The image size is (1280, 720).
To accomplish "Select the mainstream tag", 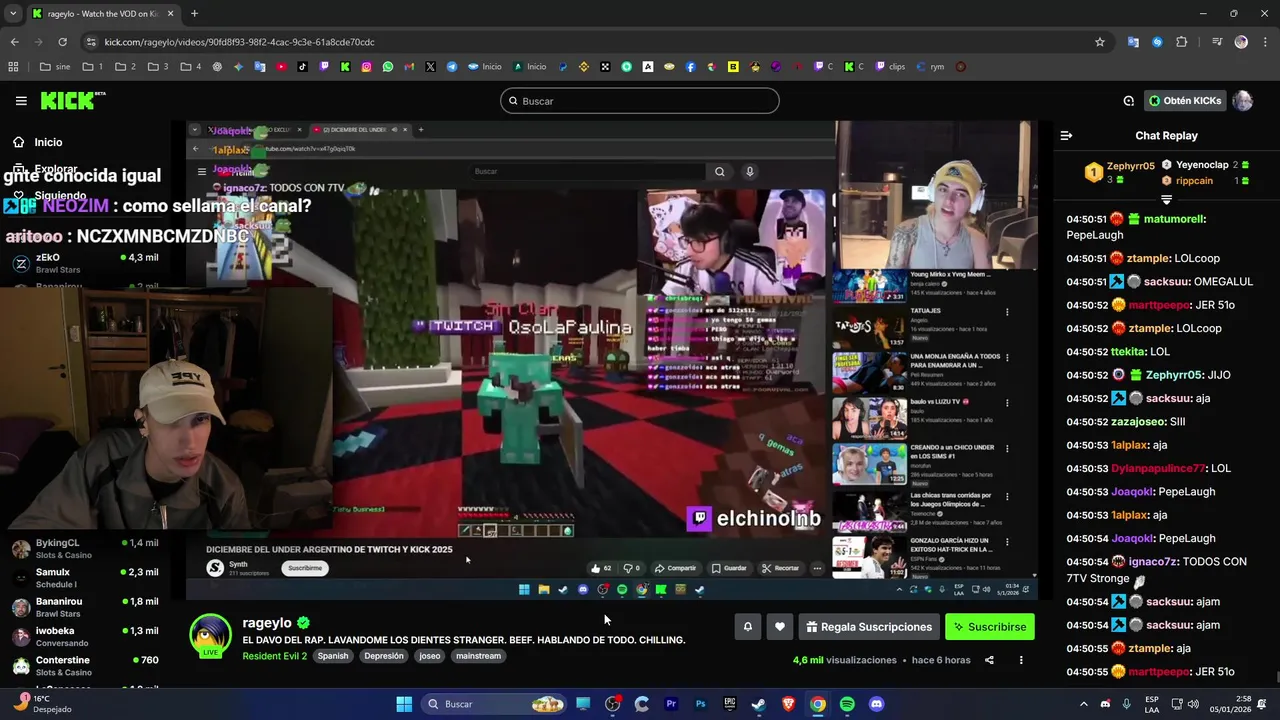I will (x=478, y=656).
